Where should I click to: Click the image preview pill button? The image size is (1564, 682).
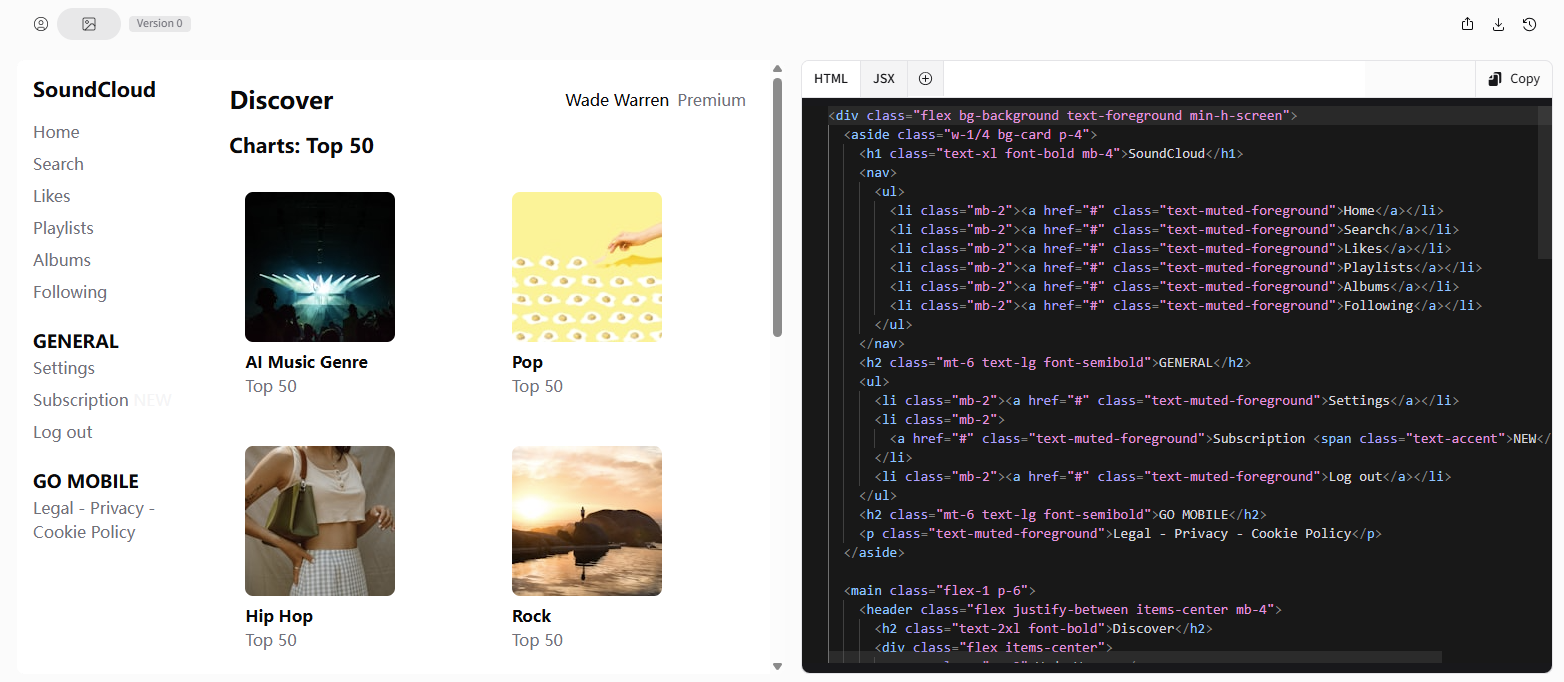point(89,24)
